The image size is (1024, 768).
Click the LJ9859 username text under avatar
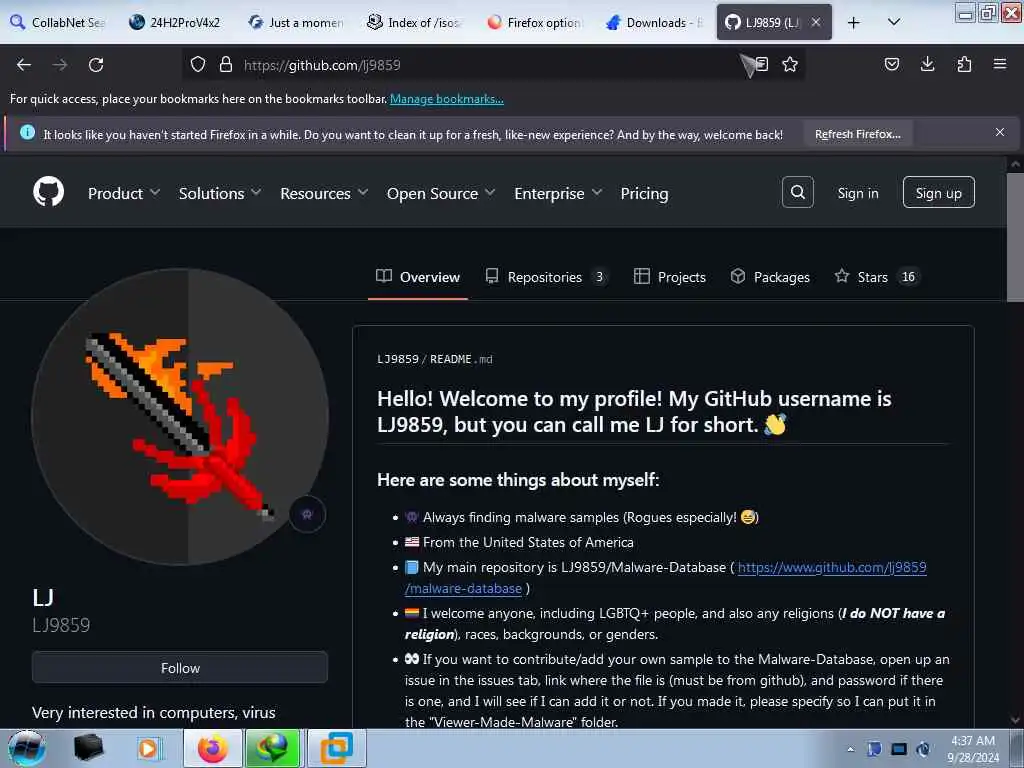[61, 626]
